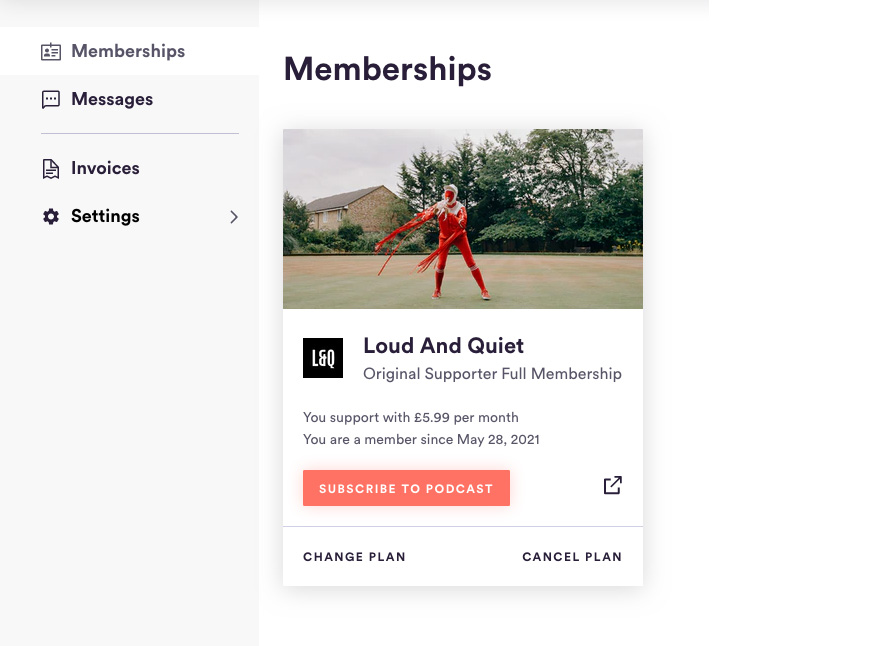This screenshot has height=646, width=876.
Task: Open the Settings sidebar label
Action: point(105,216)
